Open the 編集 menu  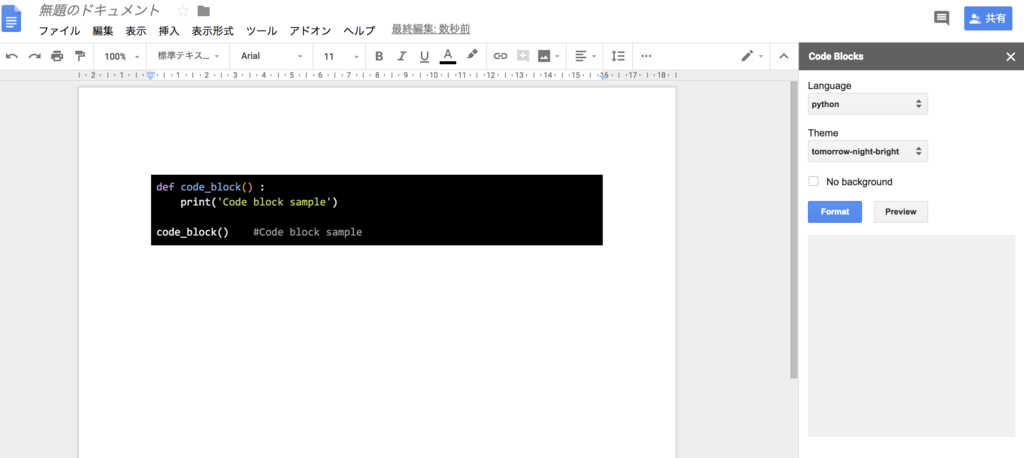(103, 31)
